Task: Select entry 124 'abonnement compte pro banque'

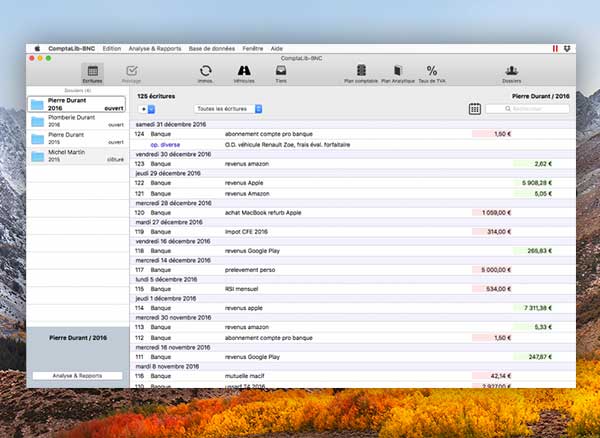Action: tap(353, 134)
